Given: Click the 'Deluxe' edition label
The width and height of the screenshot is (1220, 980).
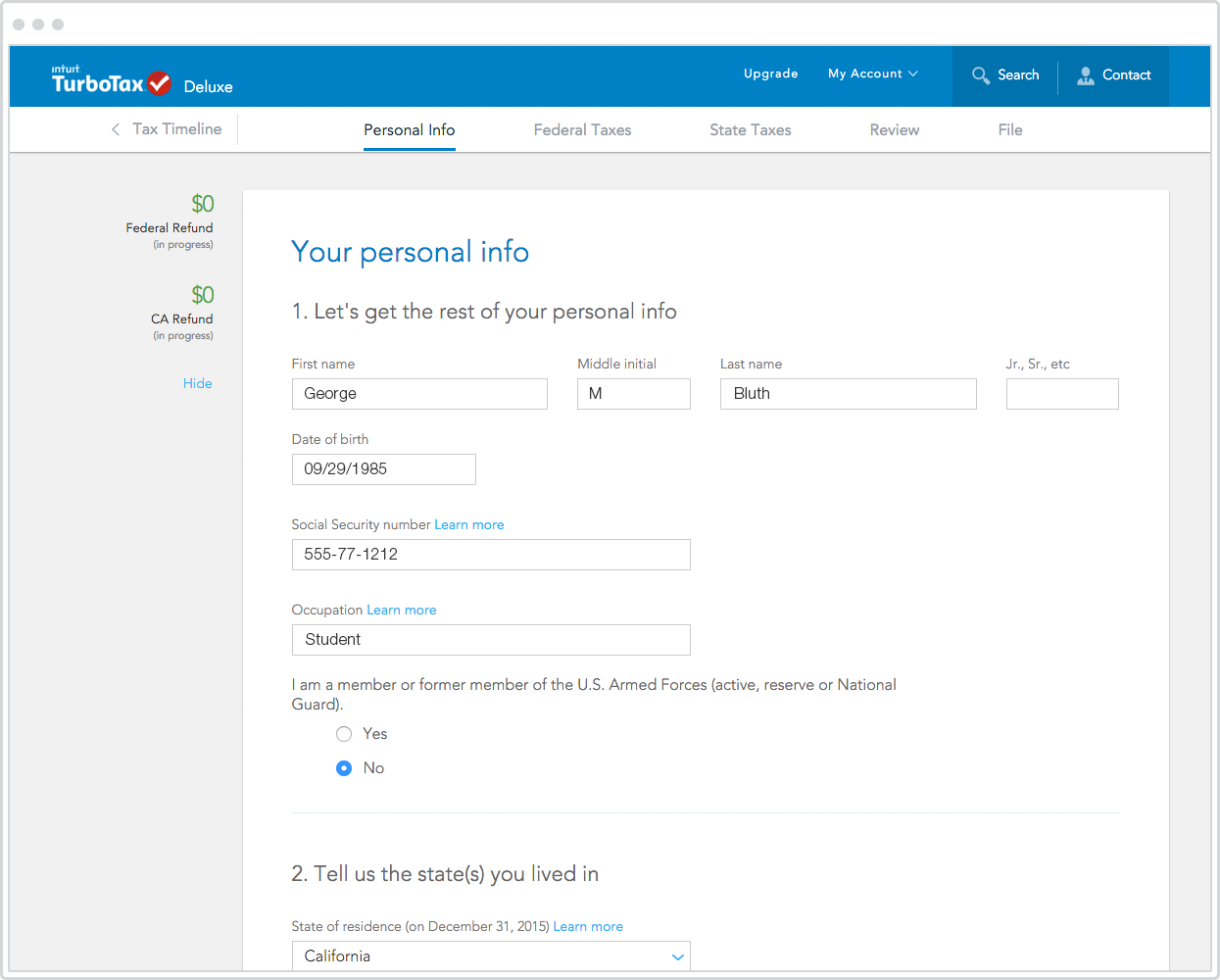Looking at the screenshot, I should click(209, 87).
